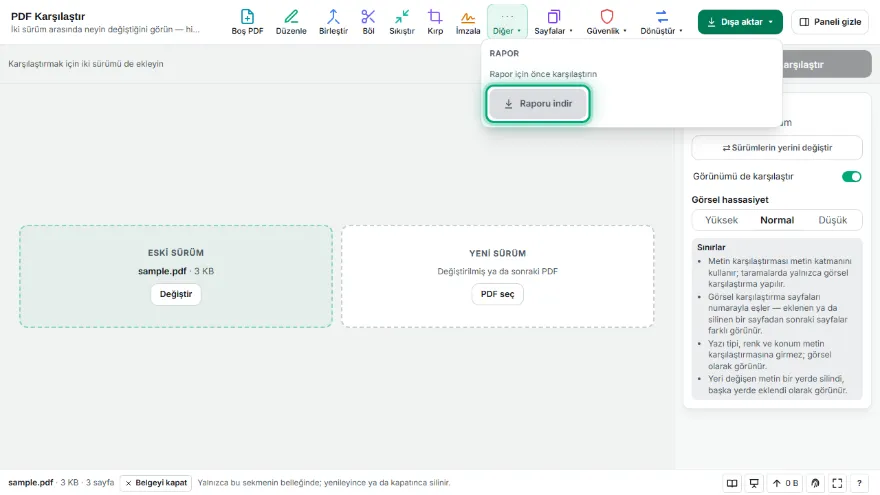Image resolution: width=880 pixels, height=495 pixels.
Task: Expand the Güvenlik dropdown menu
Action: [x=607, y=22]
